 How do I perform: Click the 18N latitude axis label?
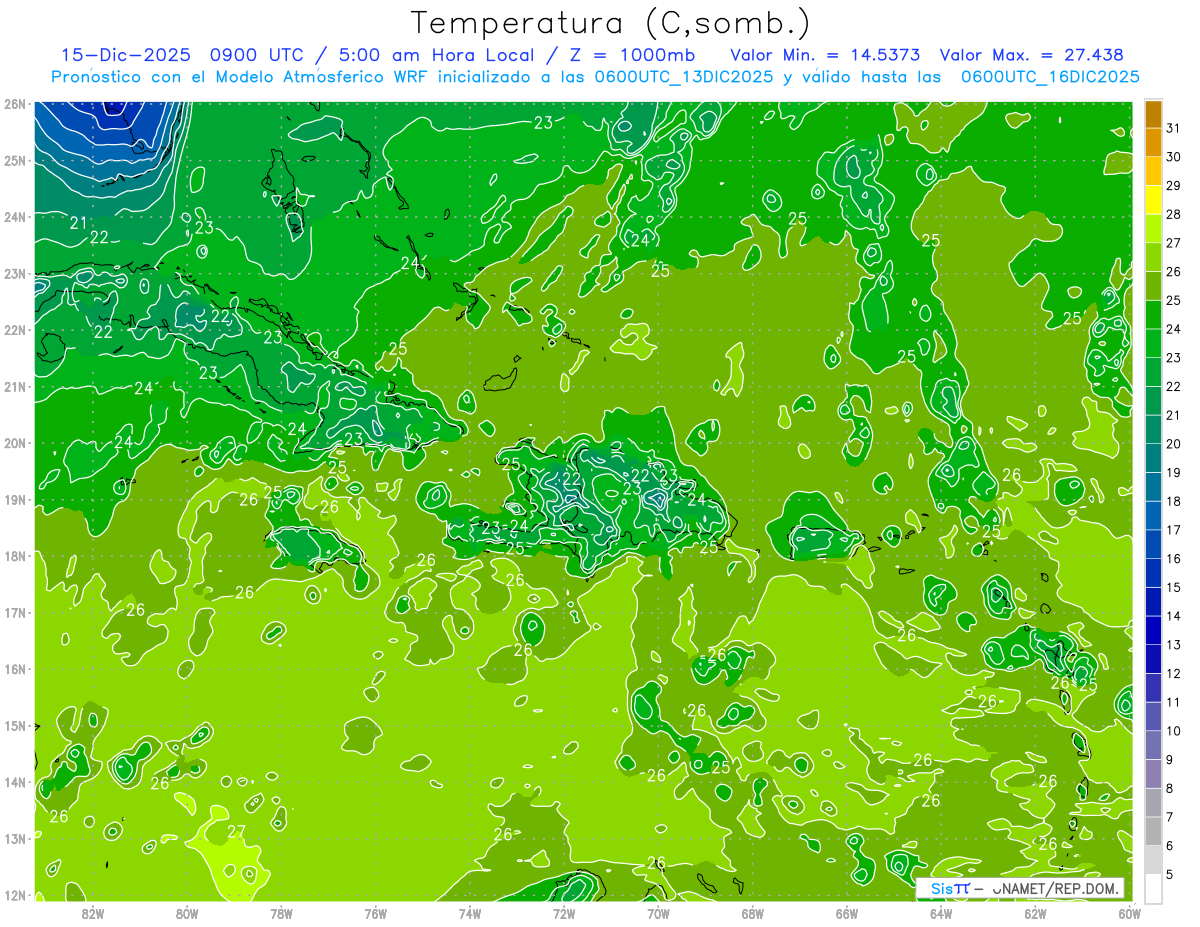coord(14,556)
